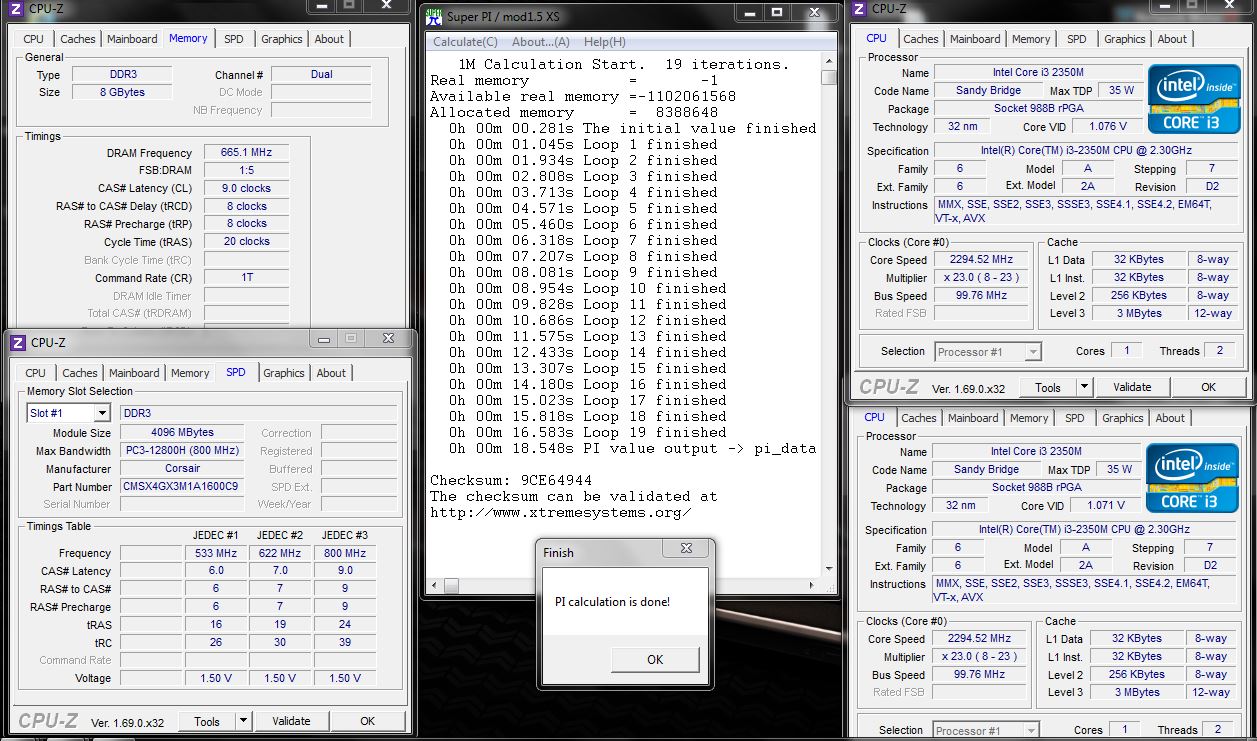Switch to Caches tab in Memory window
The width and height of the screenshot is (1257, 741).
78,39
